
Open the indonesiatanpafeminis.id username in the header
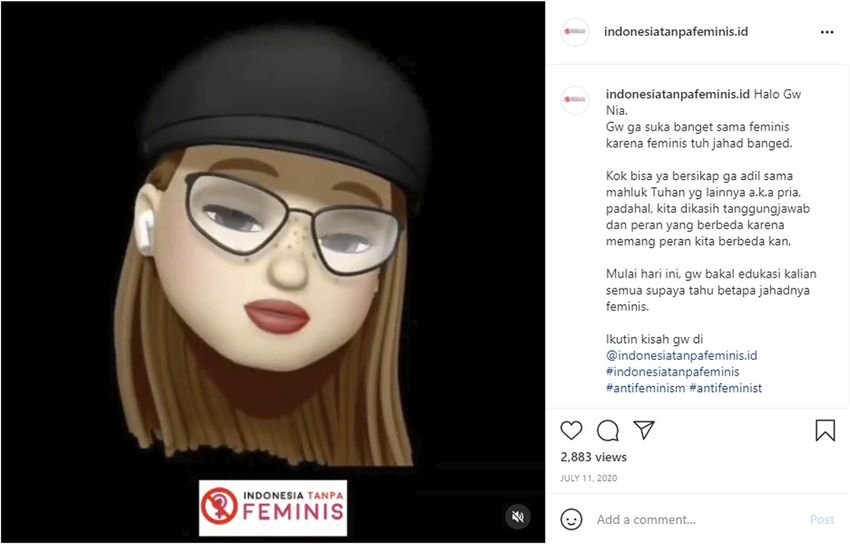tap(676, 31)
